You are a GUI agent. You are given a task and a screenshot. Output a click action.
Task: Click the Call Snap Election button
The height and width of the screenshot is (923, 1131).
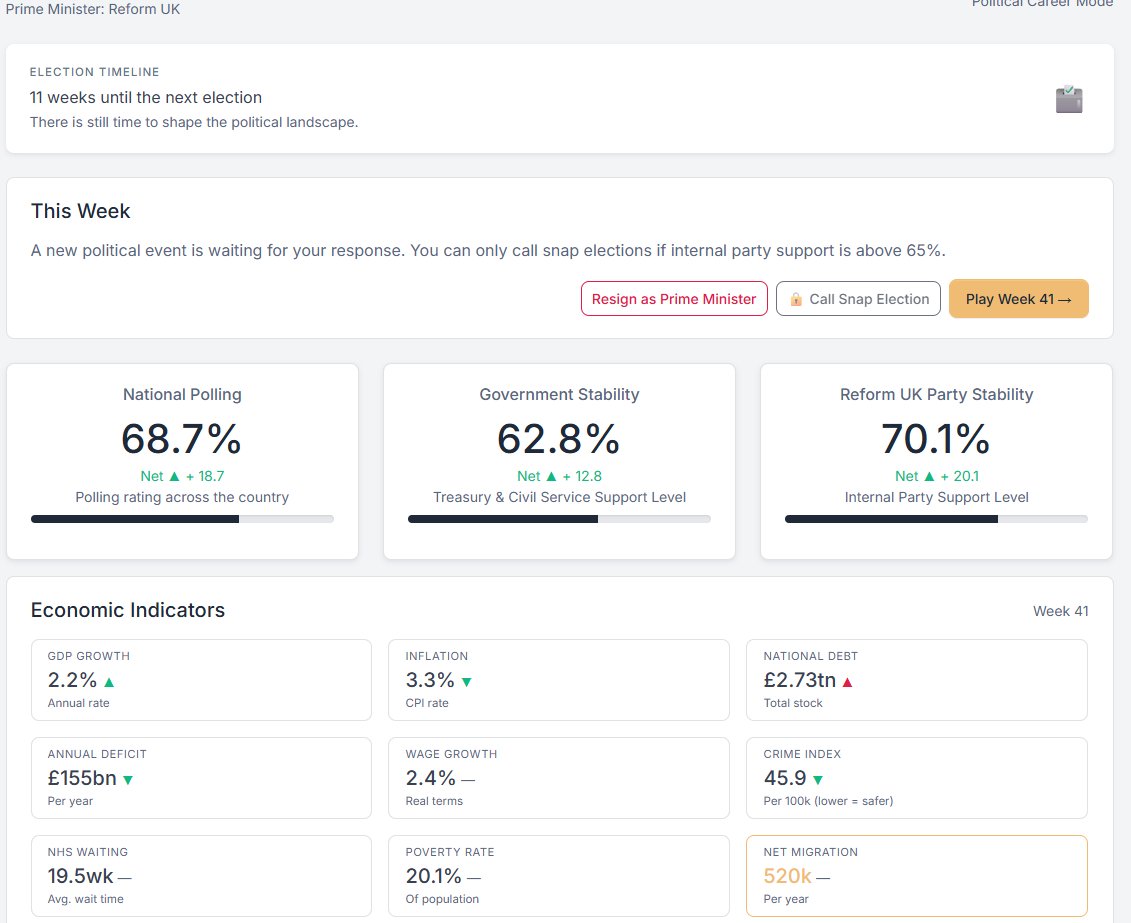click(858, 299)
